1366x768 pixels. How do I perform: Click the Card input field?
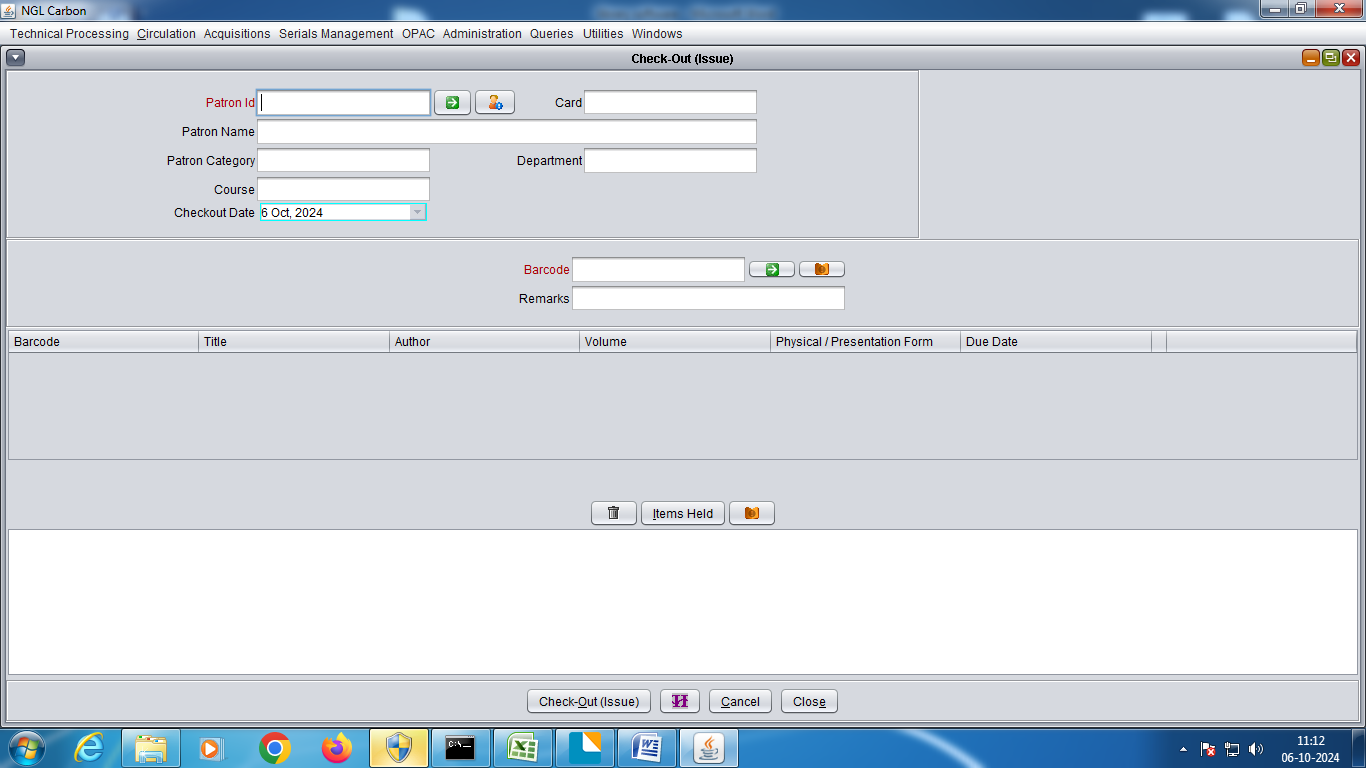(x=670, y=102)
